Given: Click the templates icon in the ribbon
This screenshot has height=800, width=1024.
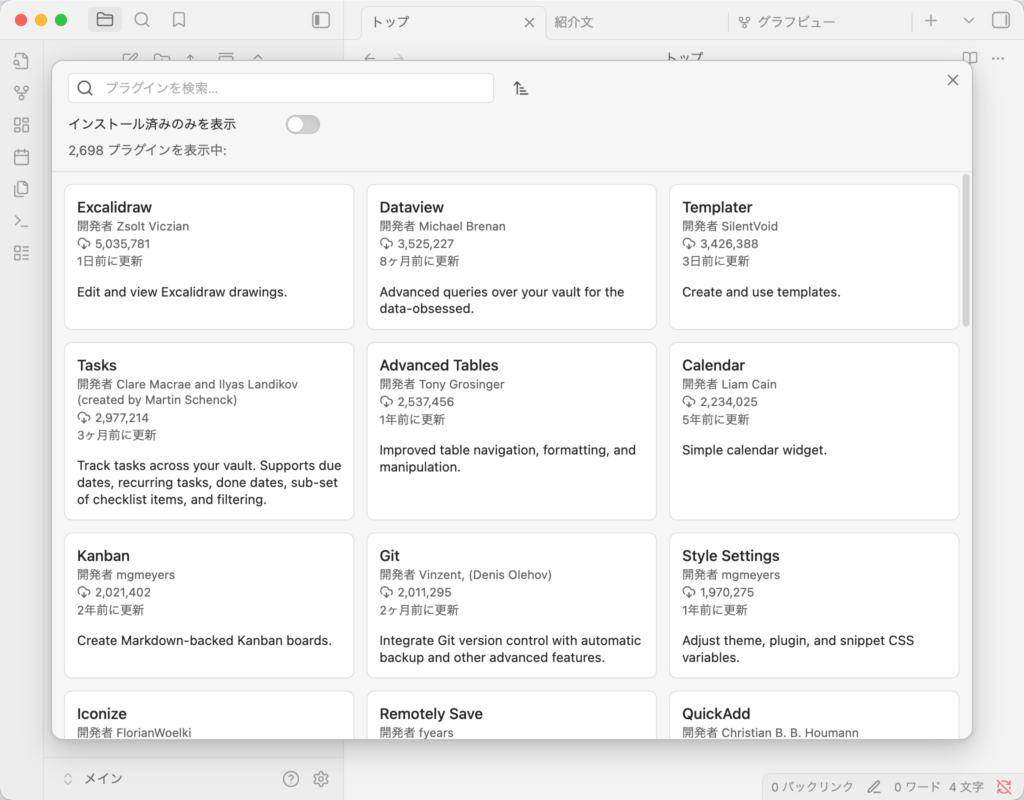Looking at the screenshot, I should pyautogui.click(x=21, y=189).
